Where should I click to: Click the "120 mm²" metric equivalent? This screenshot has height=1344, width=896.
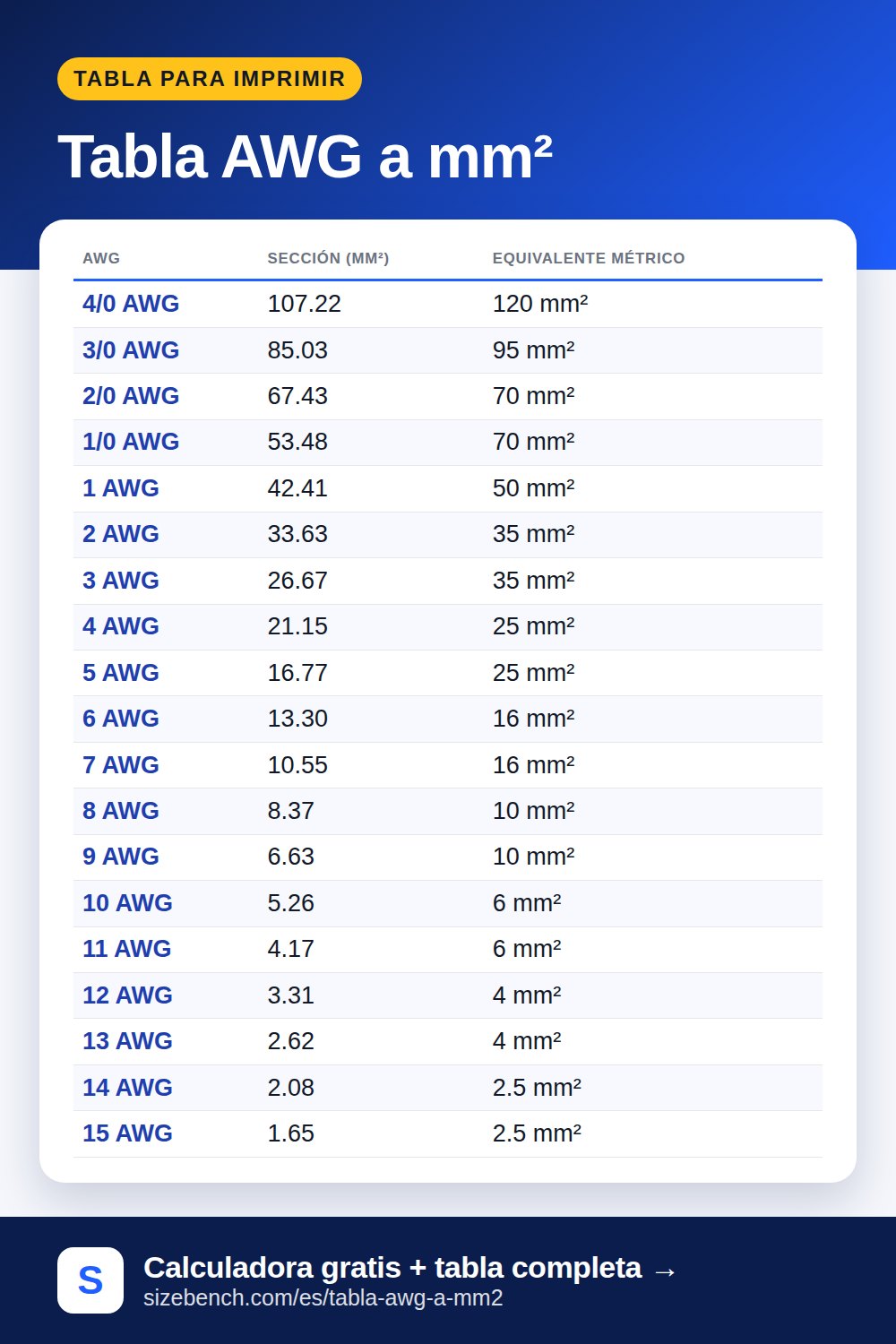click(x=540, y=304)
